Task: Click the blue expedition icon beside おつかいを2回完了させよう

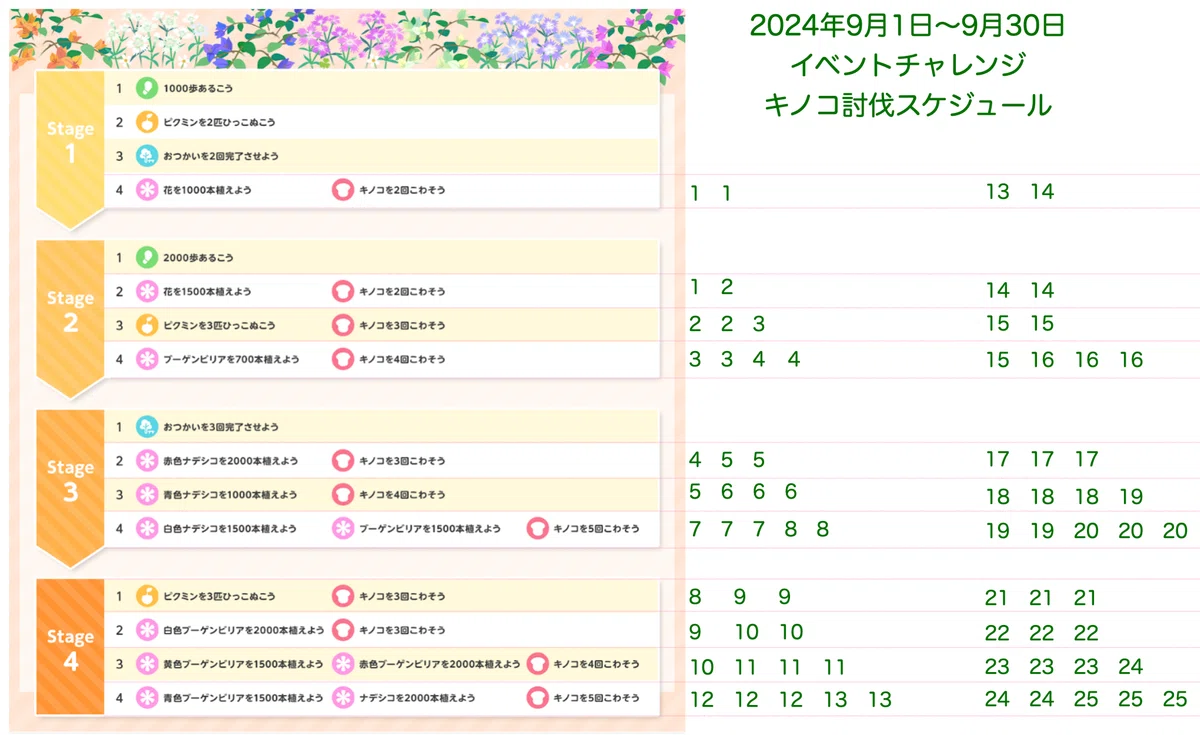Action: (x=147, y=156)
